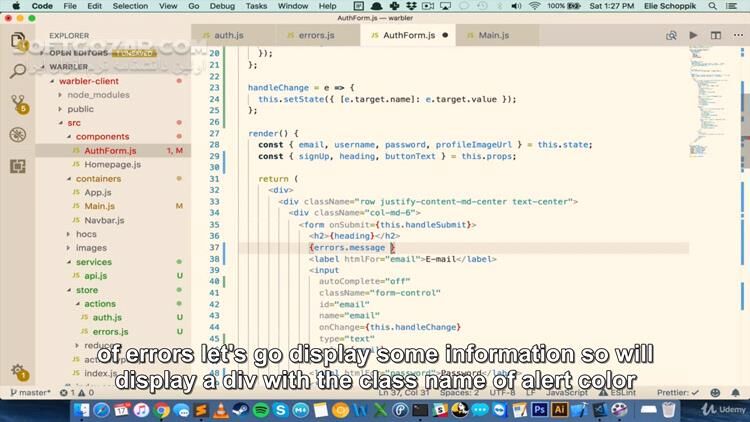Open the Debug view in activity bar
Screen dimensions: 750x422
18,134
